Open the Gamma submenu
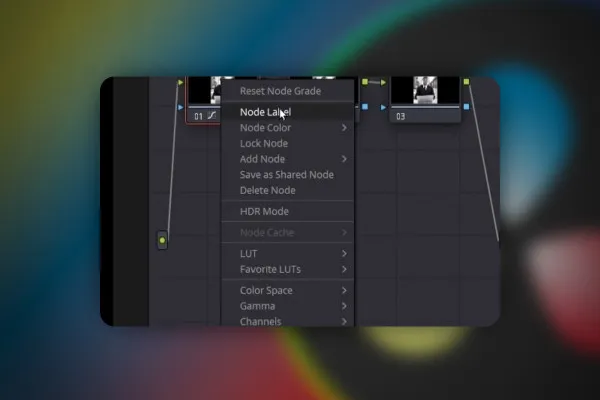Image resolution: width=600 pixels, height=400 pixels. coord(288,306)
